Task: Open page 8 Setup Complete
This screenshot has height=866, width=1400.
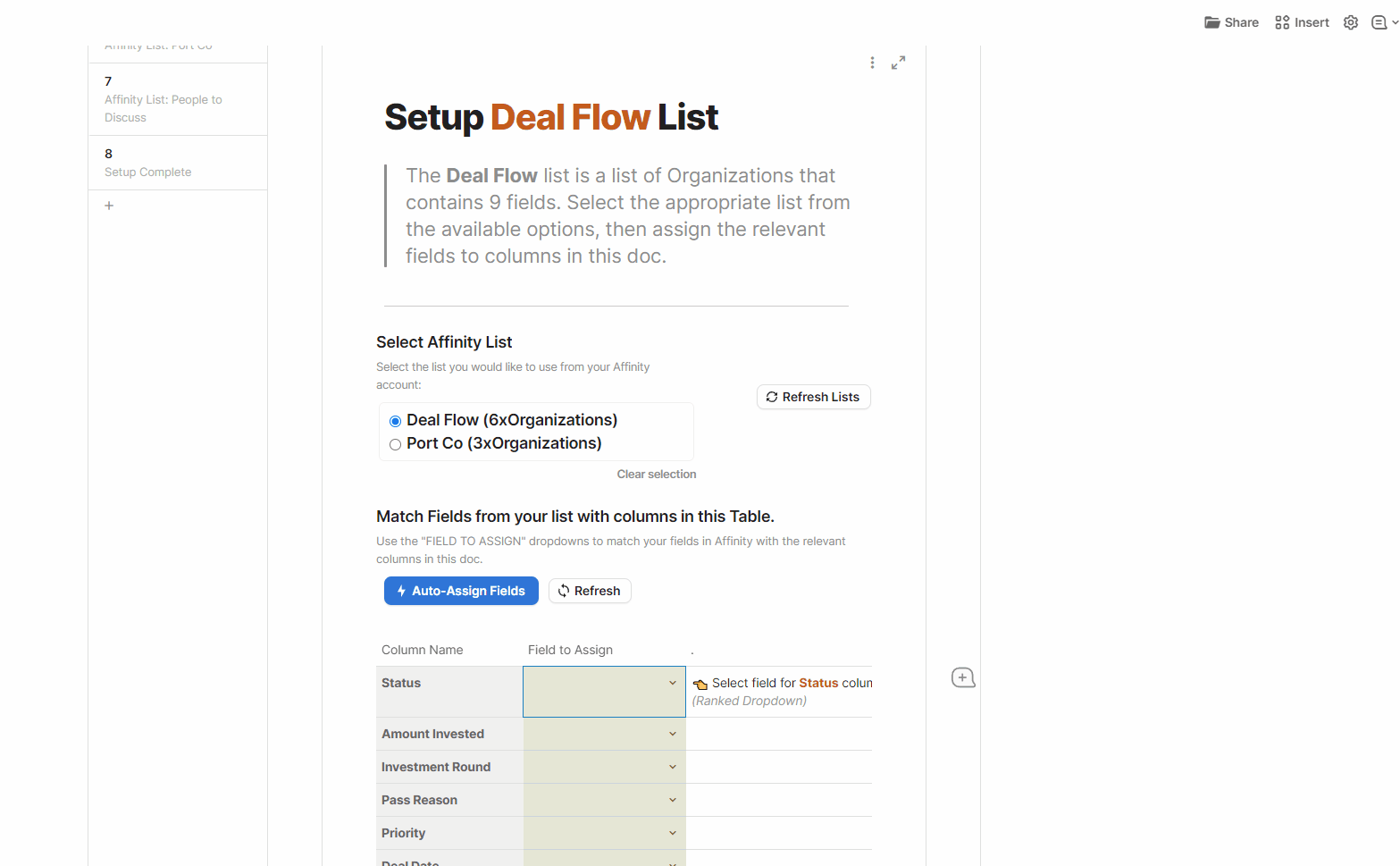Action: (178, 163)
